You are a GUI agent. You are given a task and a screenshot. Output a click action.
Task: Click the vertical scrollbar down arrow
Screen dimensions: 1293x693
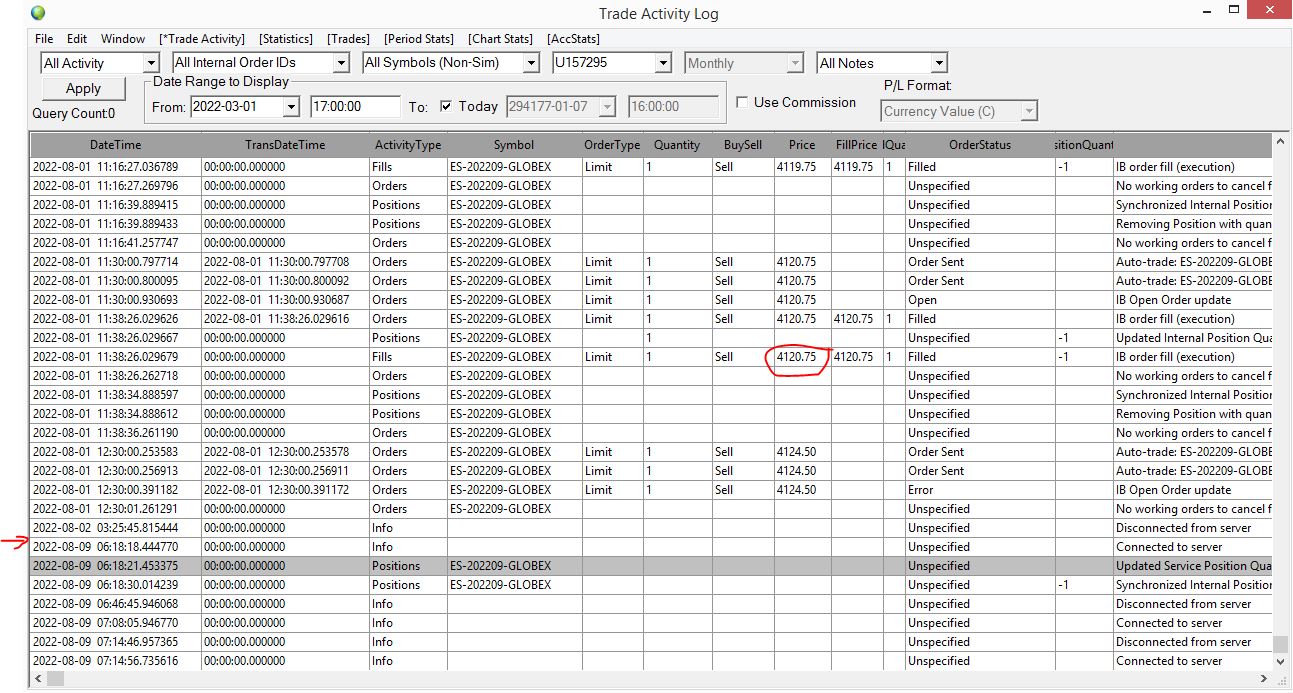coord(1281,661)
